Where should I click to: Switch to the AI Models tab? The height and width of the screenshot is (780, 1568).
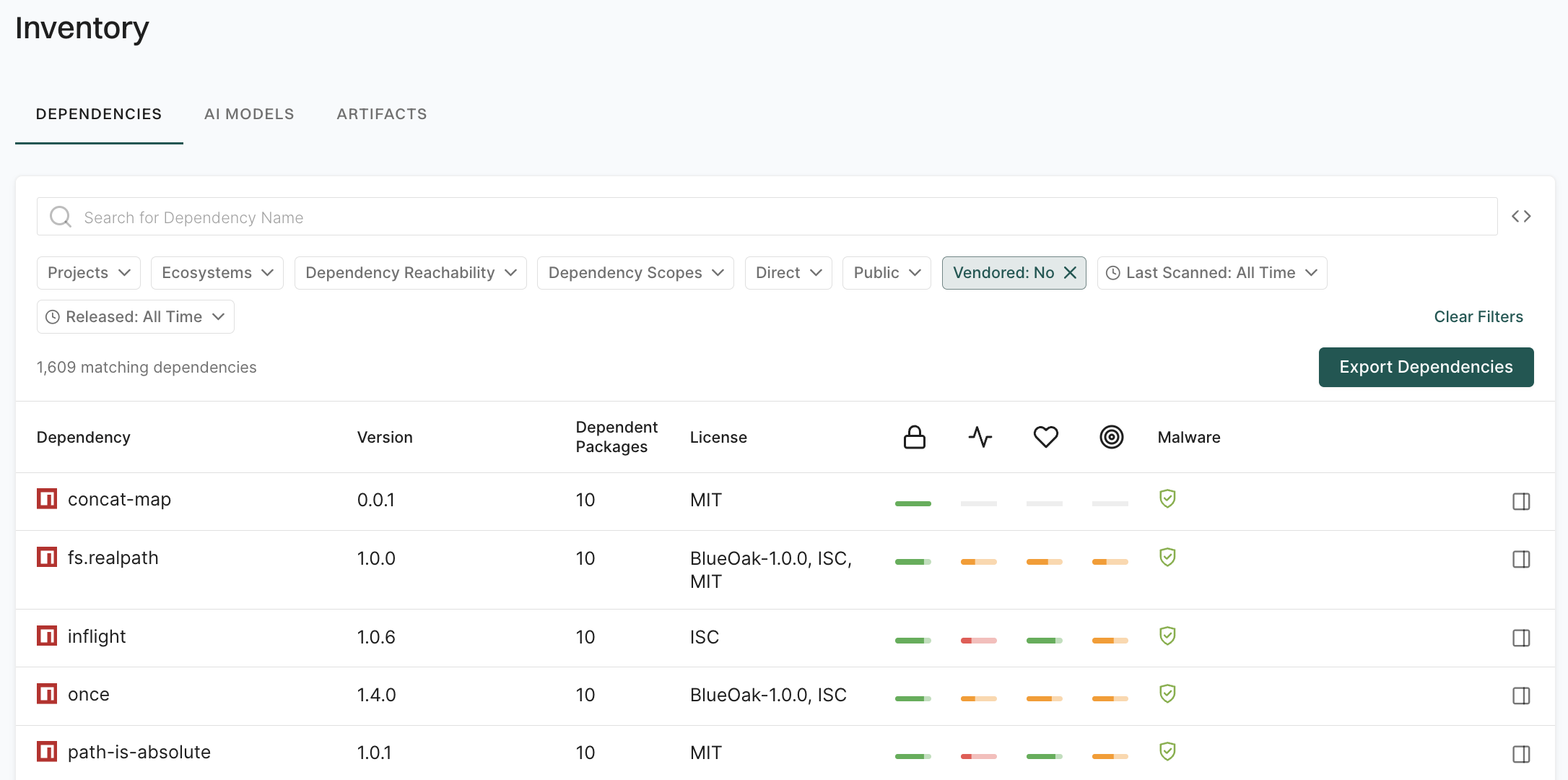(249, 114)
